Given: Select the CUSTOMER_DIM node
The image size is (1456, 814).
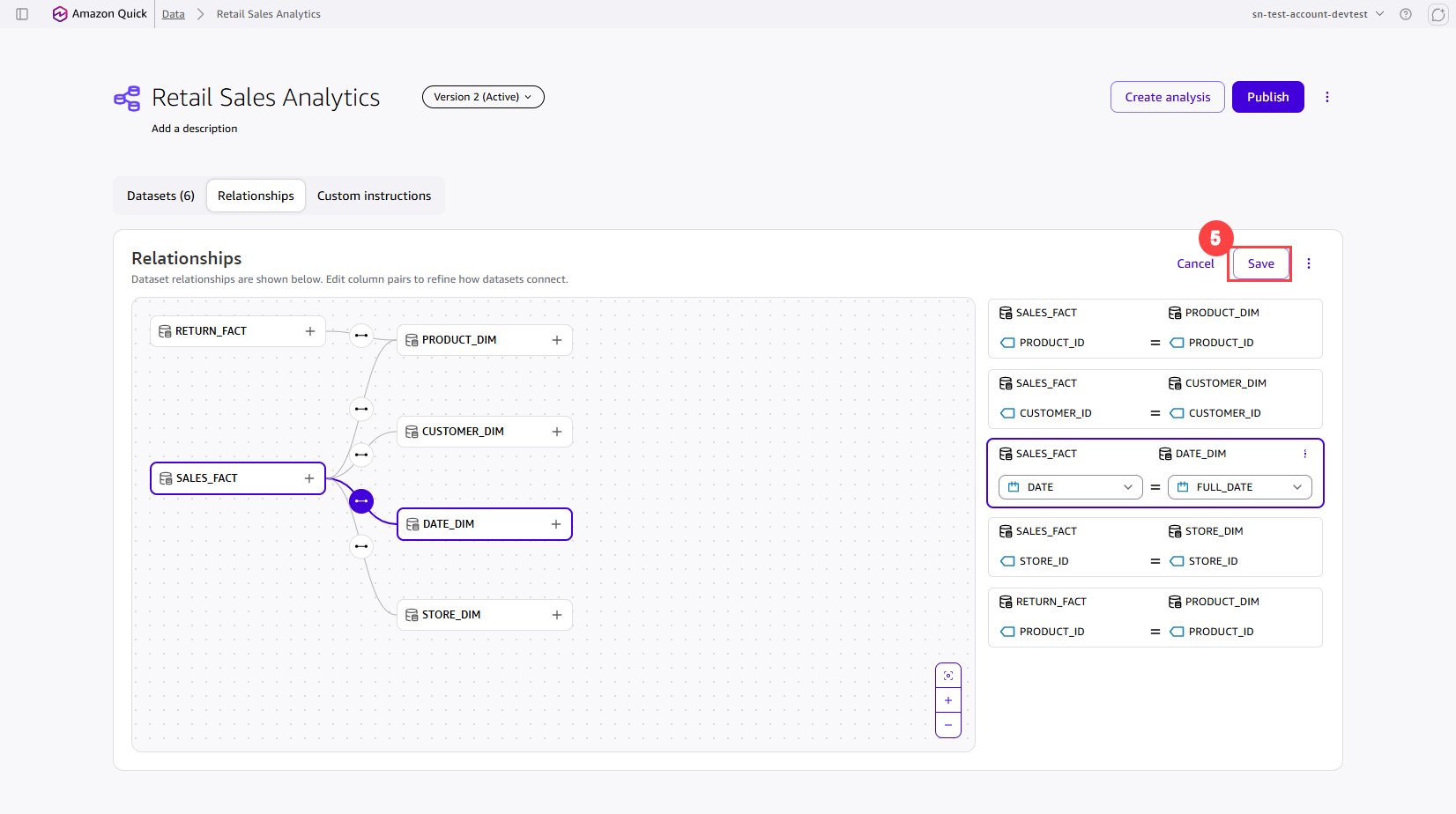Looking at the screenshot, I should (x=484, y=432).
